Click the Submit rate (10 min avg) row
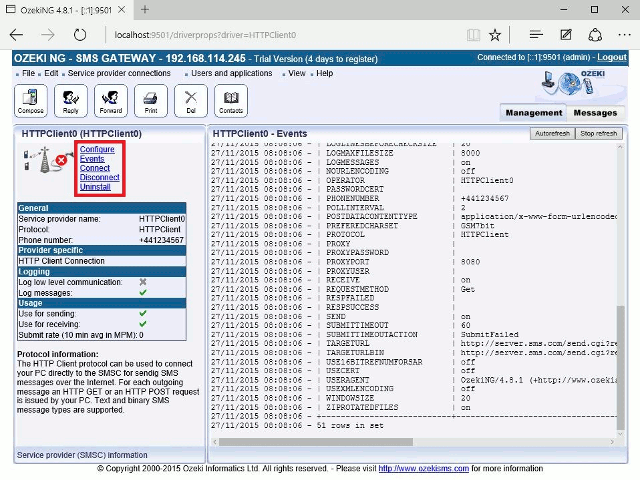 coord(102,335)
